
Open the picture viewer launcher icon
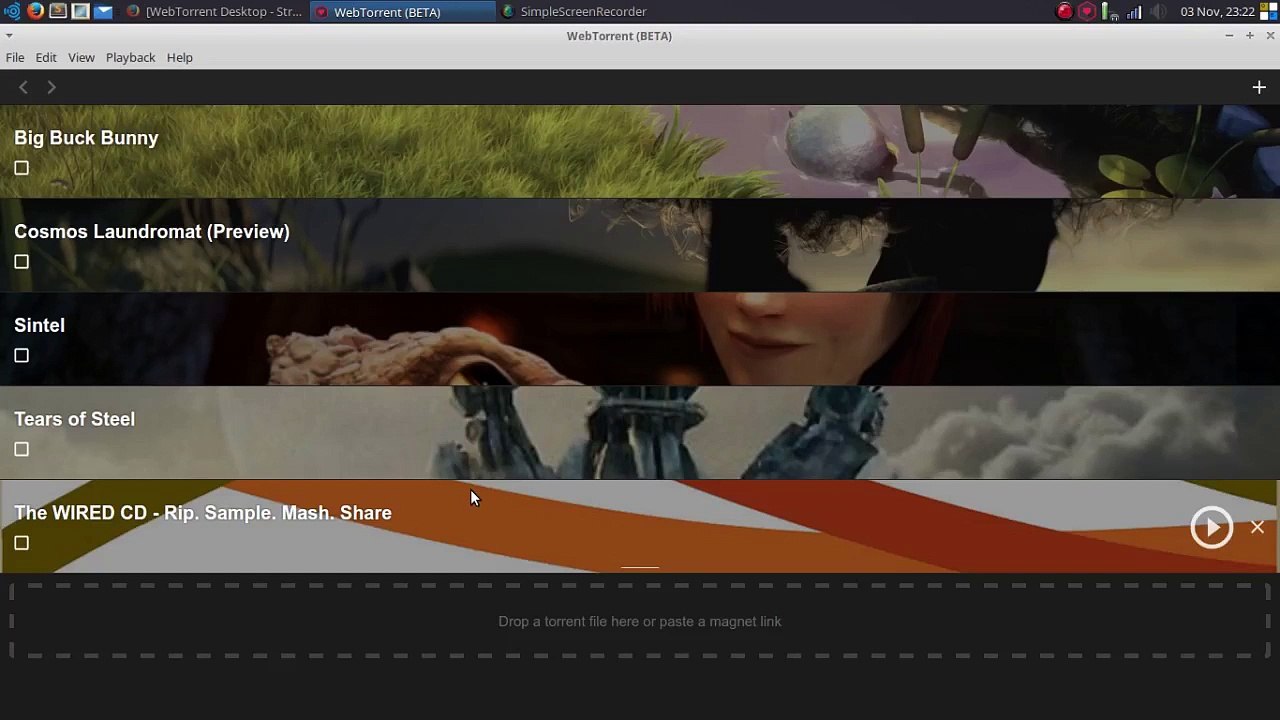click(80, 11)
